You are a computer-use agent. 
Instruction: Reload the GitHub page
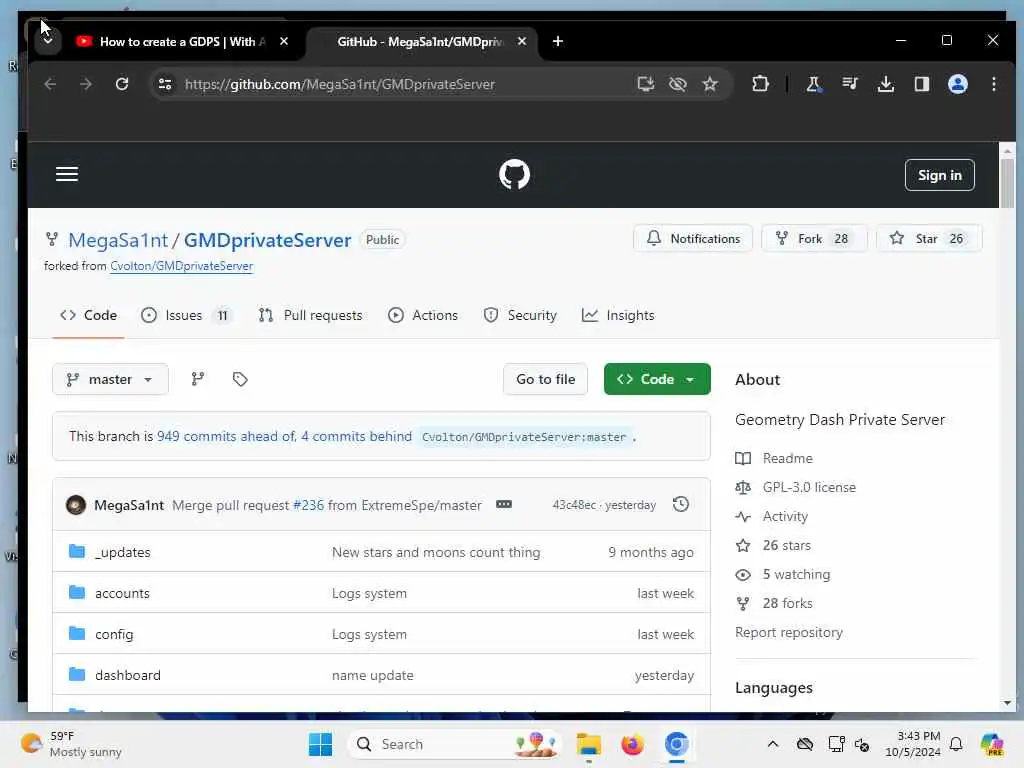click(121, 84)
